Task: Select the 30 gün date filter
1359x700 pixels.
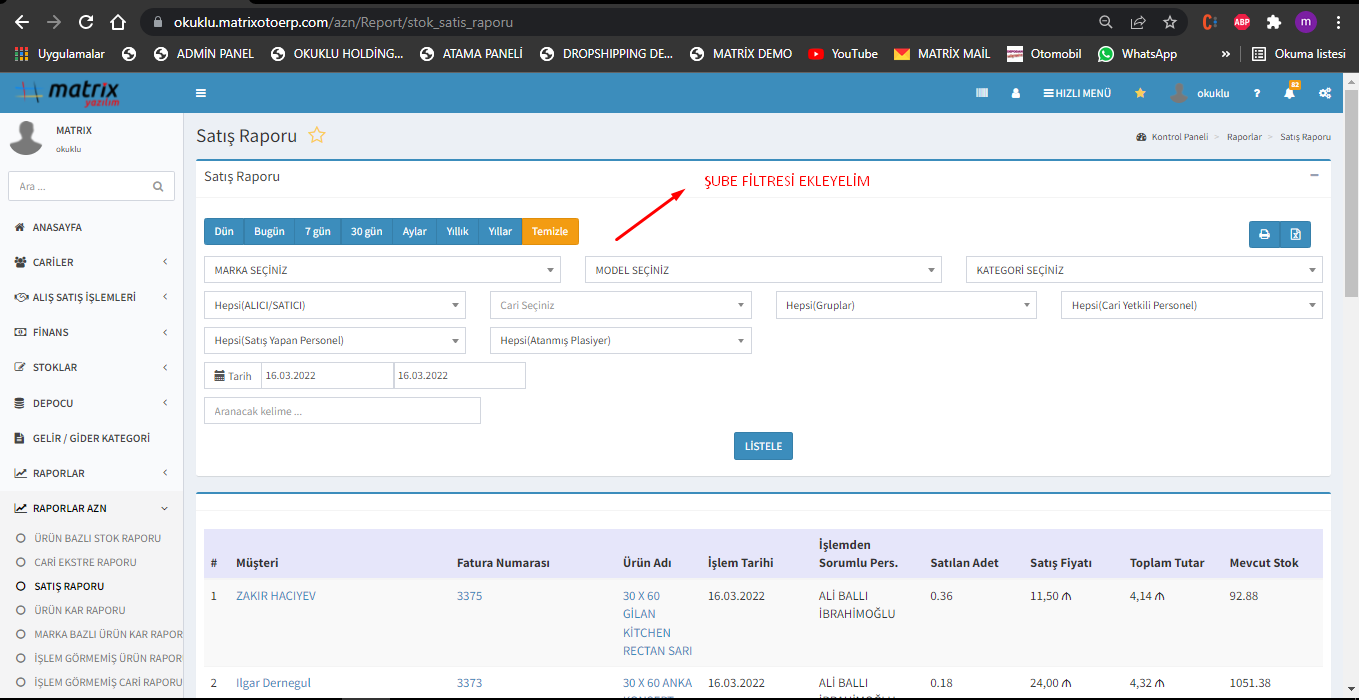Action: pyautogui.click(x=366, y=232)
